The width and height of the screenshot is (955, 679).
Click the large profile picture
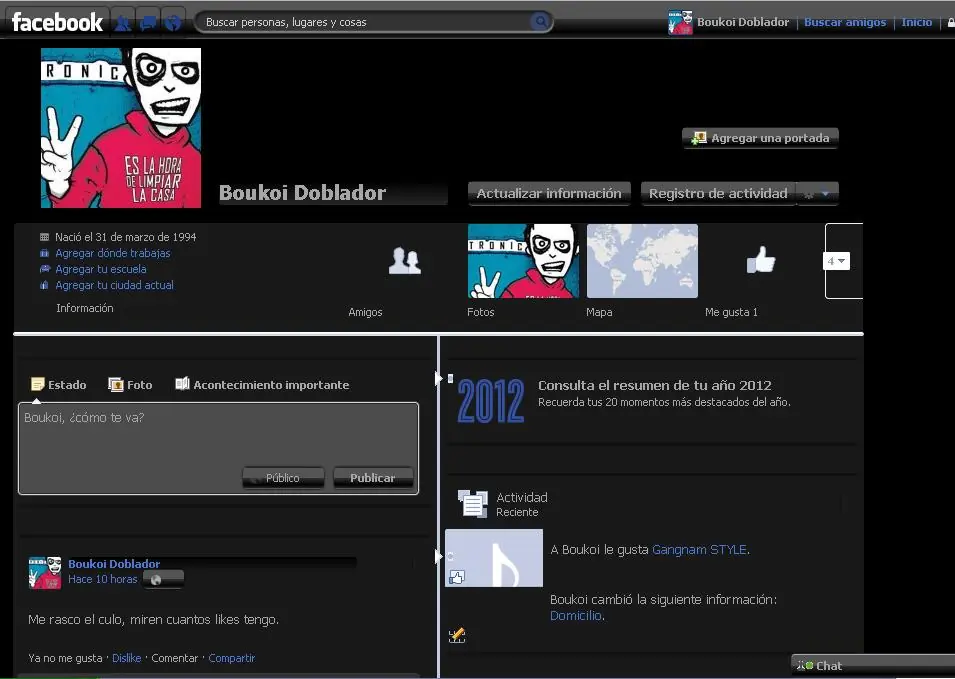click(121, 128)
